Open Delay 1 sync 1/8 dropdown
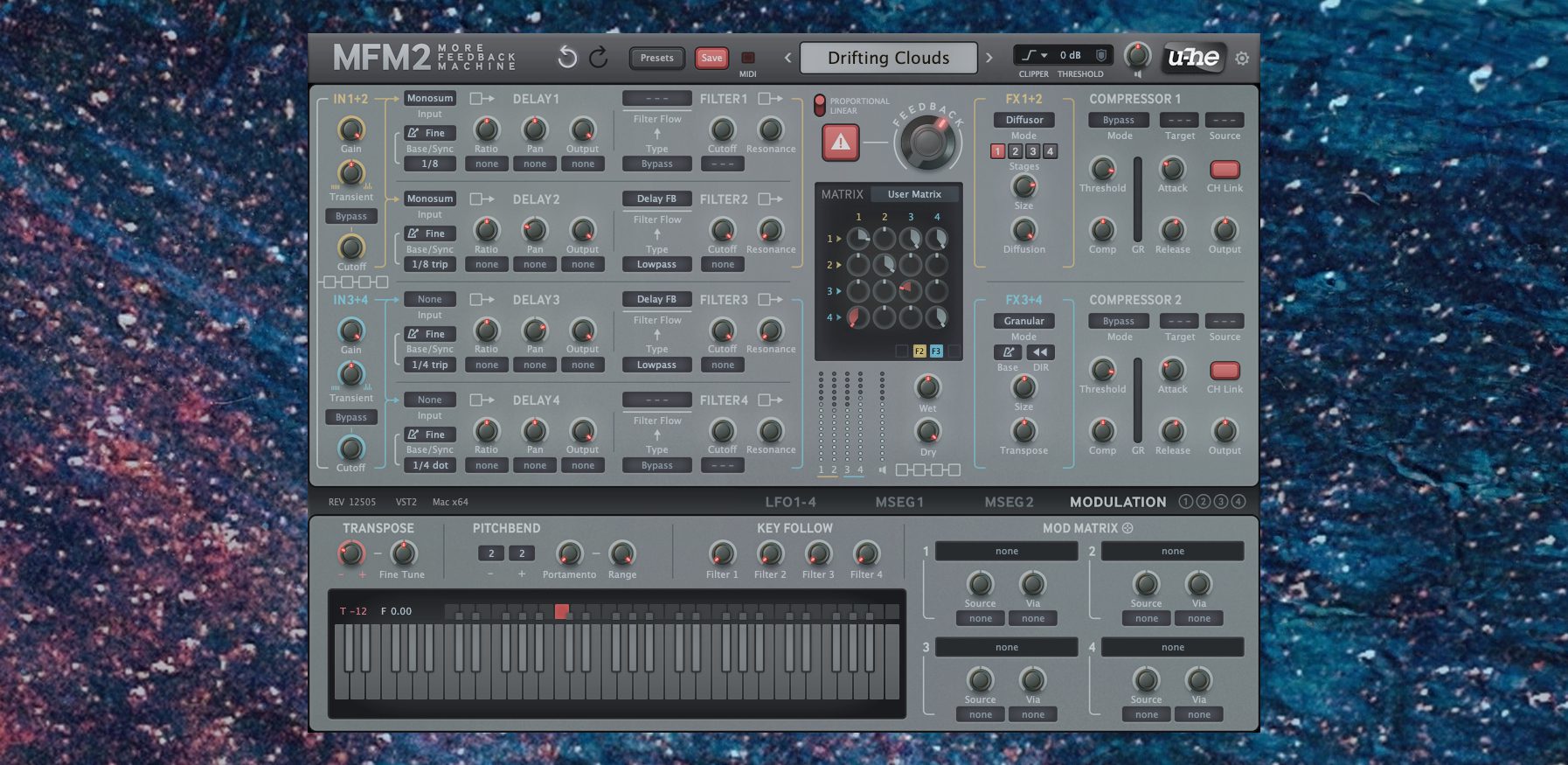 click(430, 163)
